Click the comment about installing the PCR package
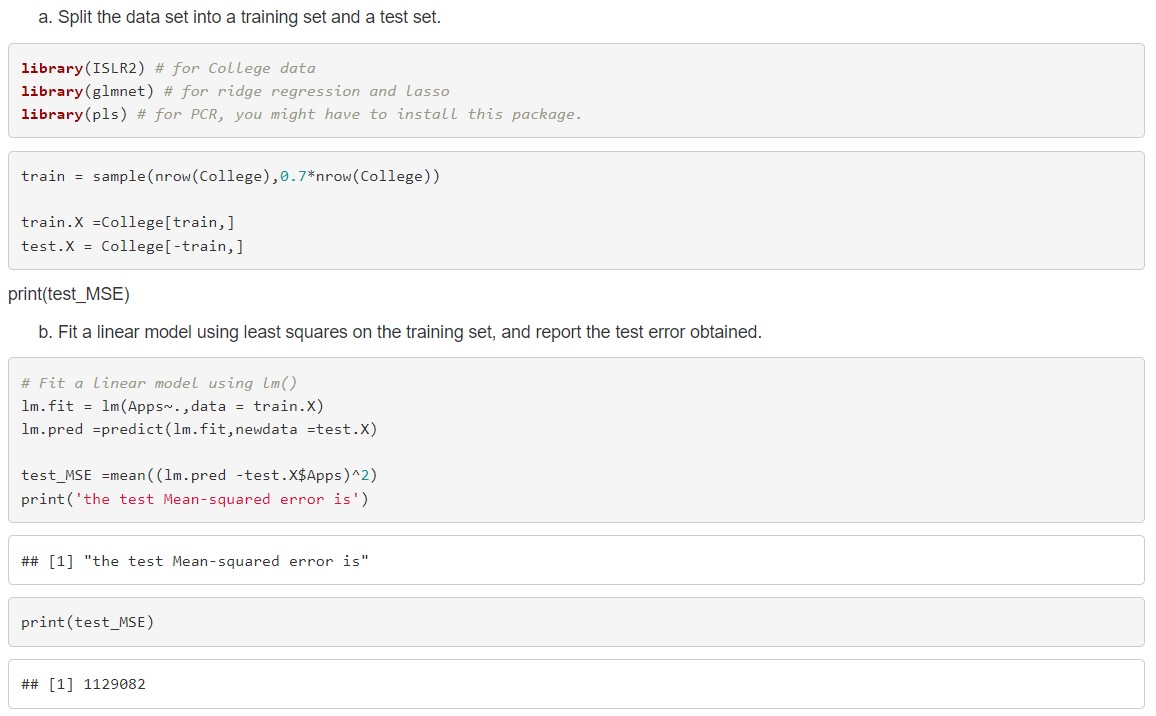 (359, 114)
